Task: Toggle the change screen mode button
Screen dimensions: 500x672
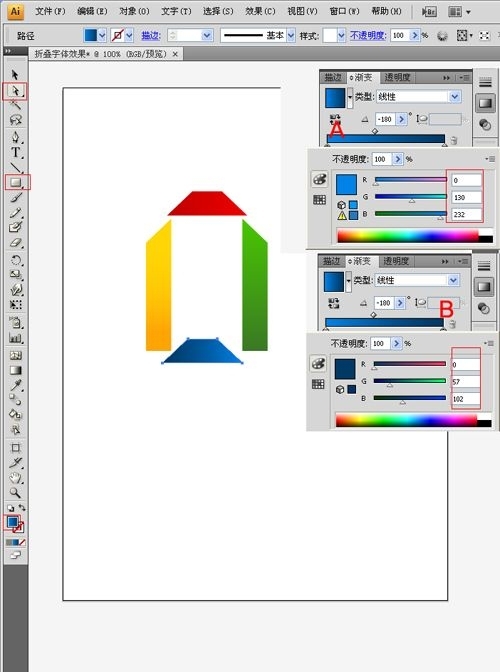Action: pos(15,555)
